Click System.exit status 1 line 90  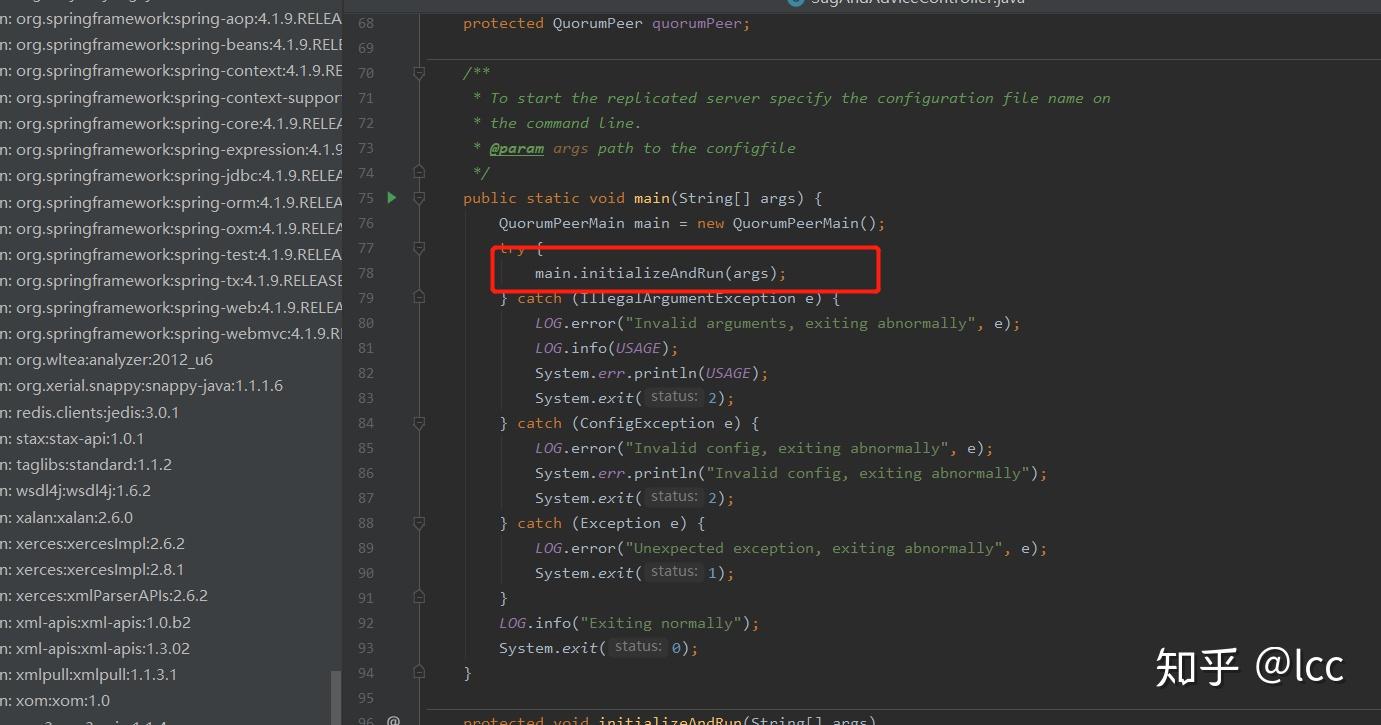[634, 573]
